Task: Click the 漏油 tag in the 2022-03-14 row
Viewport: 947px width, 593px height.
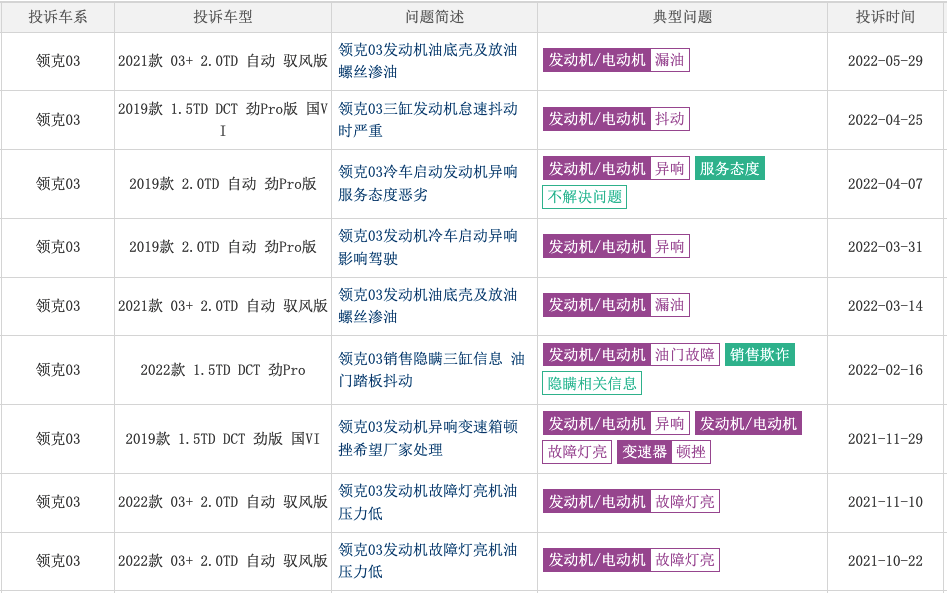Action: click(x=670, y=305)
